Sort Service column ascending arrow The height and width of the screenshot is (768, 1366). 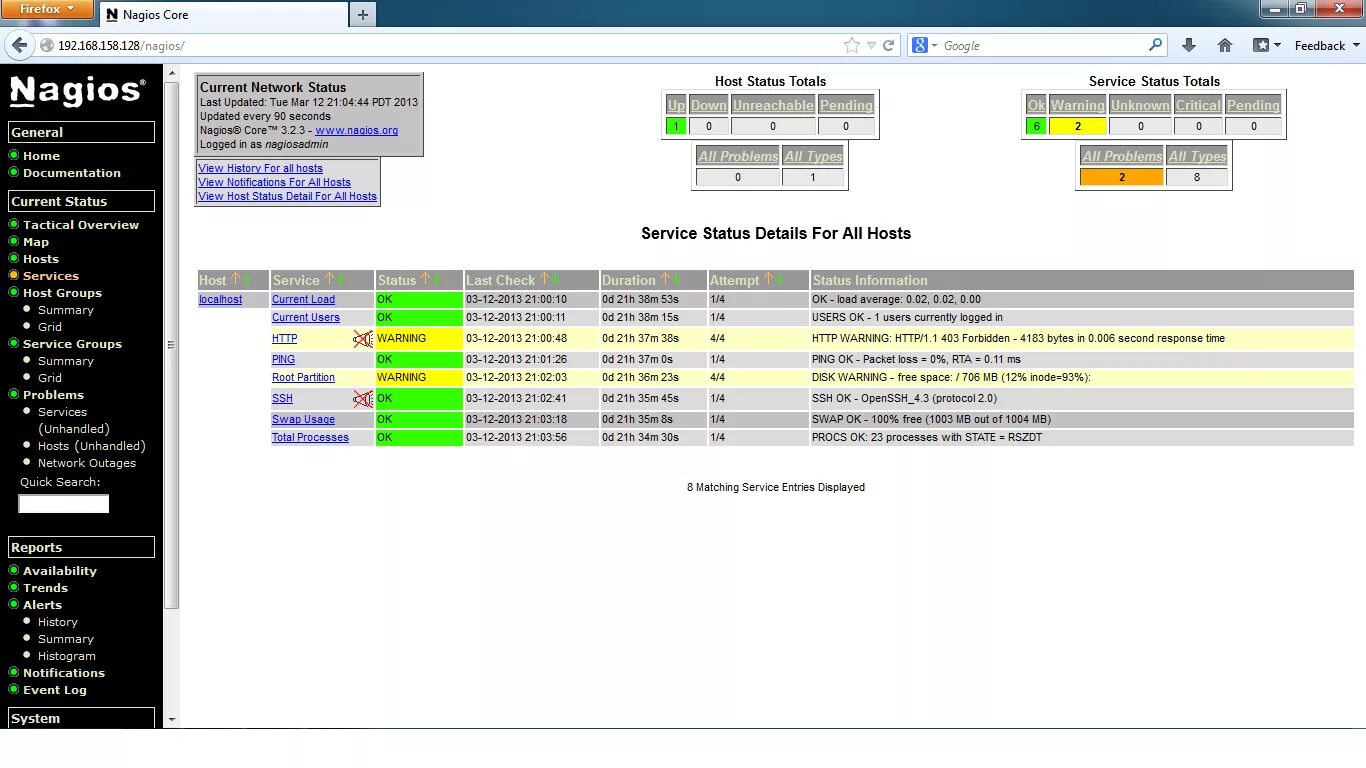pyautogui.click(x=329, y=279)
